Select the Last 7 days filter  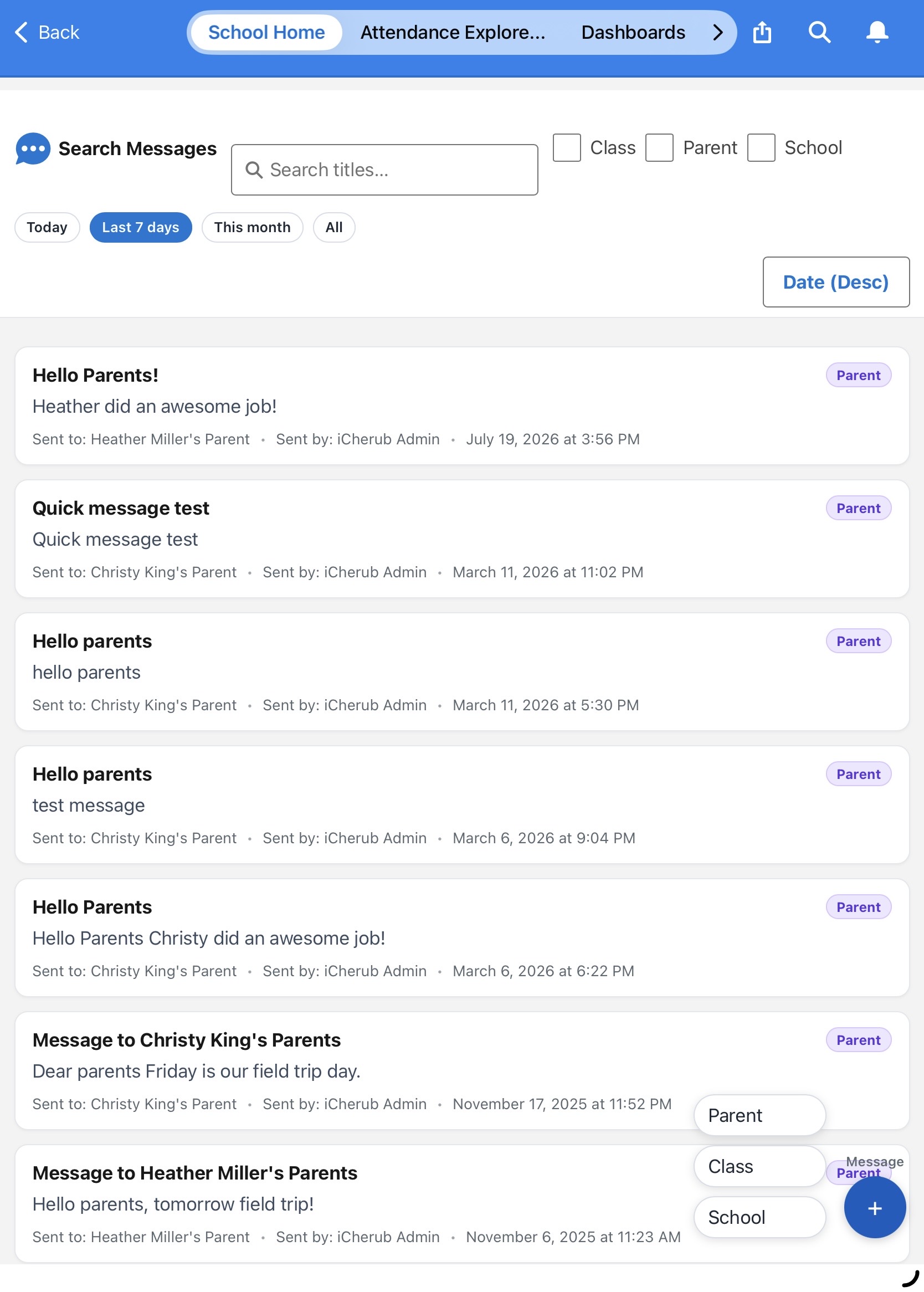[141, 228]
